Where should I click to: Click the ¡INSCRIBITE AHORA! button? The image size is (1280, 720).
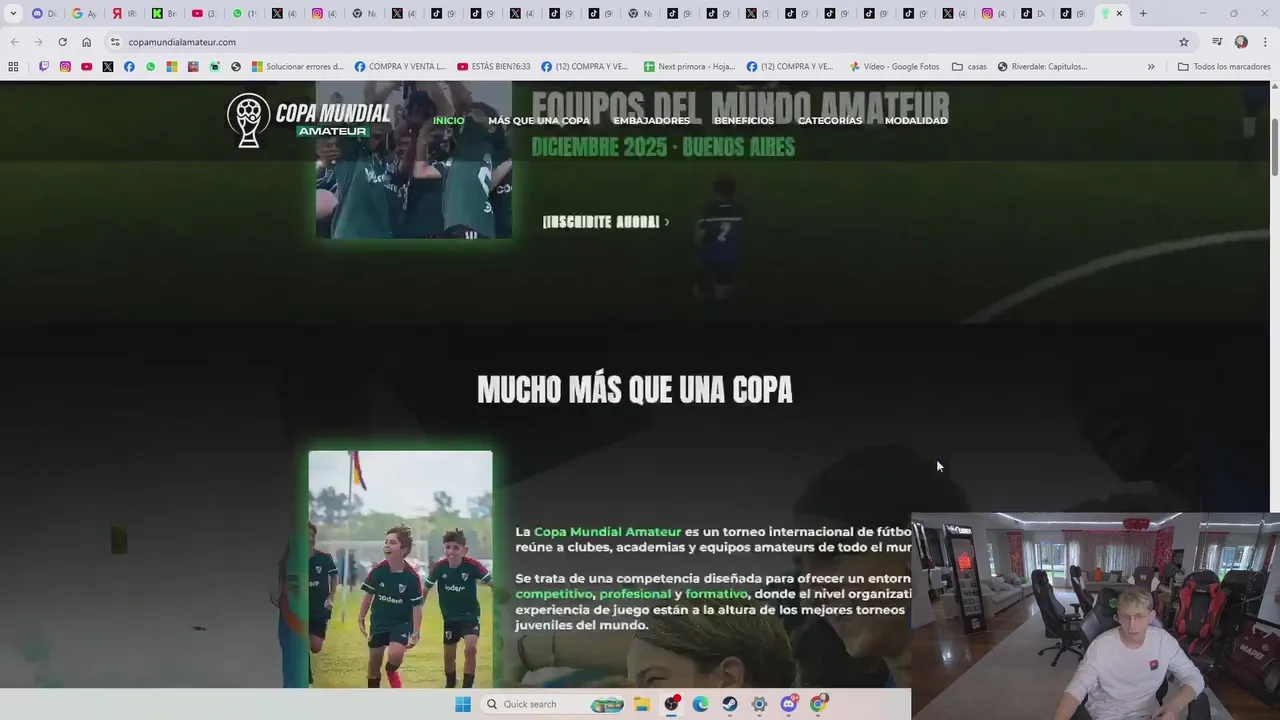click(x=606, y=222)
